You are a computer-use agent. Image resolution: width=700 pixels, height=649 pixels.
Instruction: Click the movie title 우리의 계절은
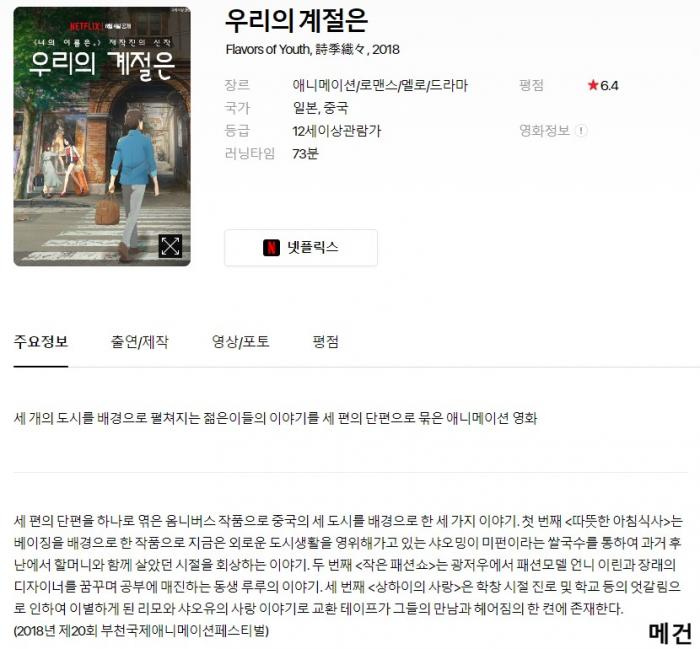[296, 21]
